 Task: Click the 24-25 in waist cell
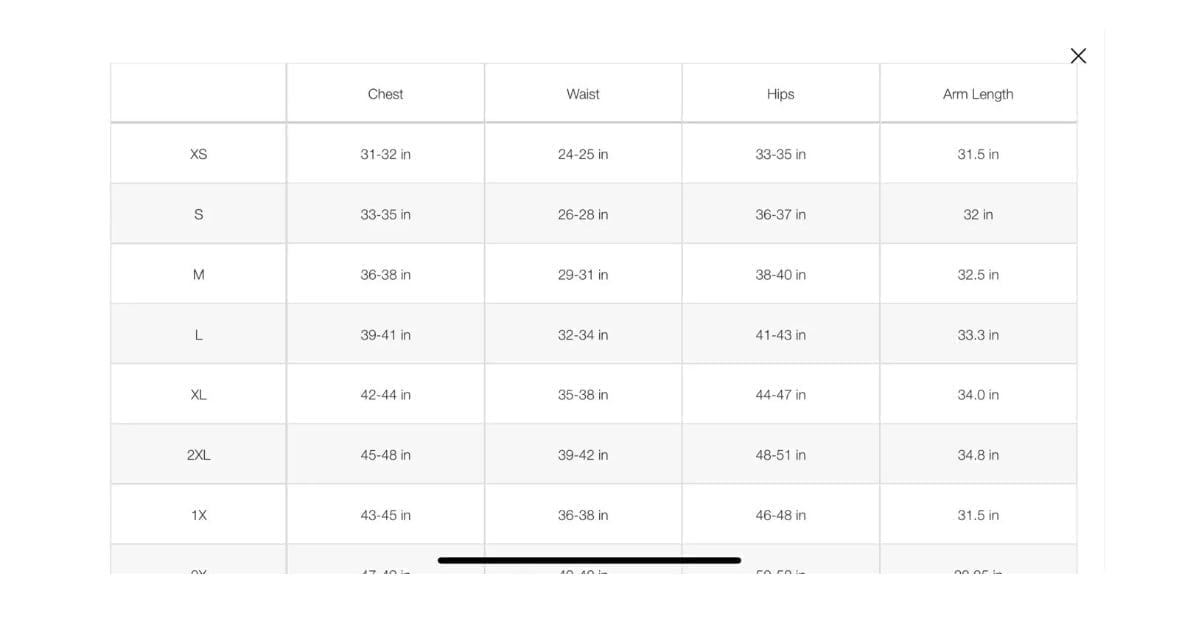click(x=583, y=154)
